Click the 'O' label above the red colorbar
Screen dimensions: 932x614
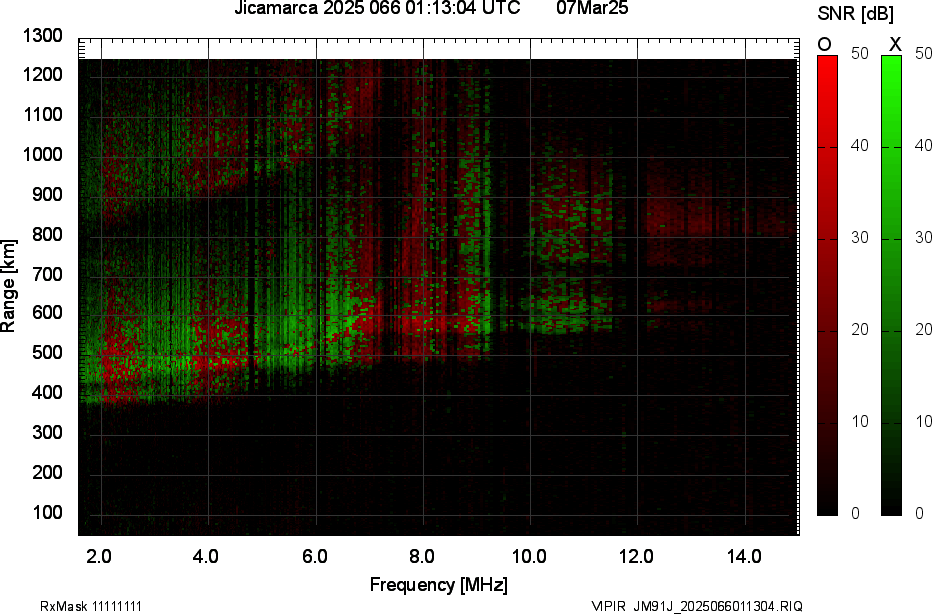click(825, 44)
